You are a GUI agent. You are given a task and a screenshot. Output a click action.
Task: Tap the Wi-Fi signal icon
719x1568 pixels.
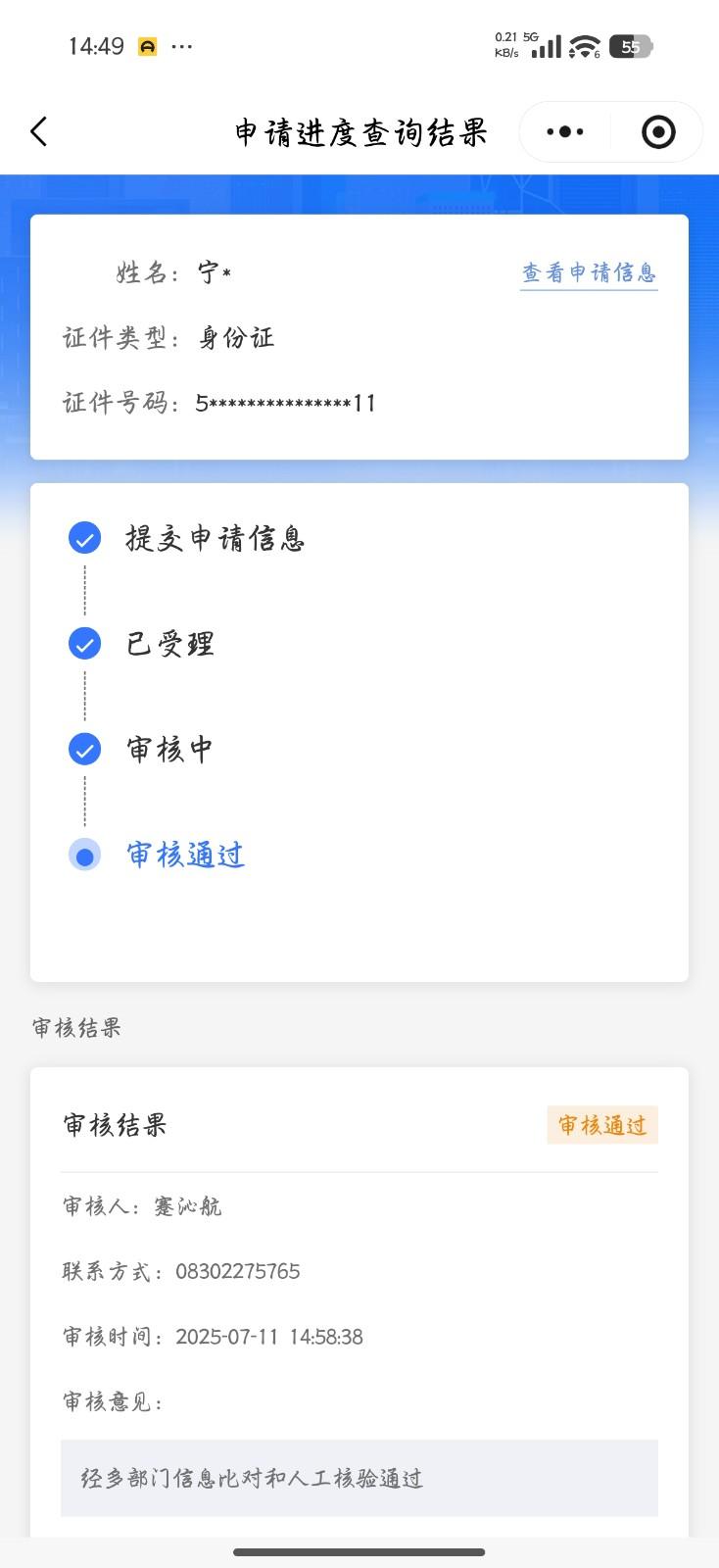click(585, 46)
